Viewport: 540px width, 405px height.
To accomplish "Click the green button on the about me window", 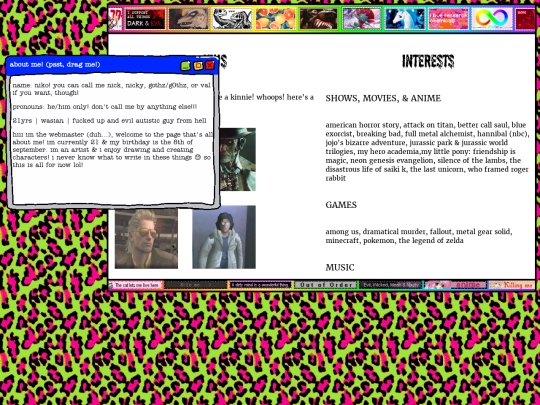I will pos(185,65).
